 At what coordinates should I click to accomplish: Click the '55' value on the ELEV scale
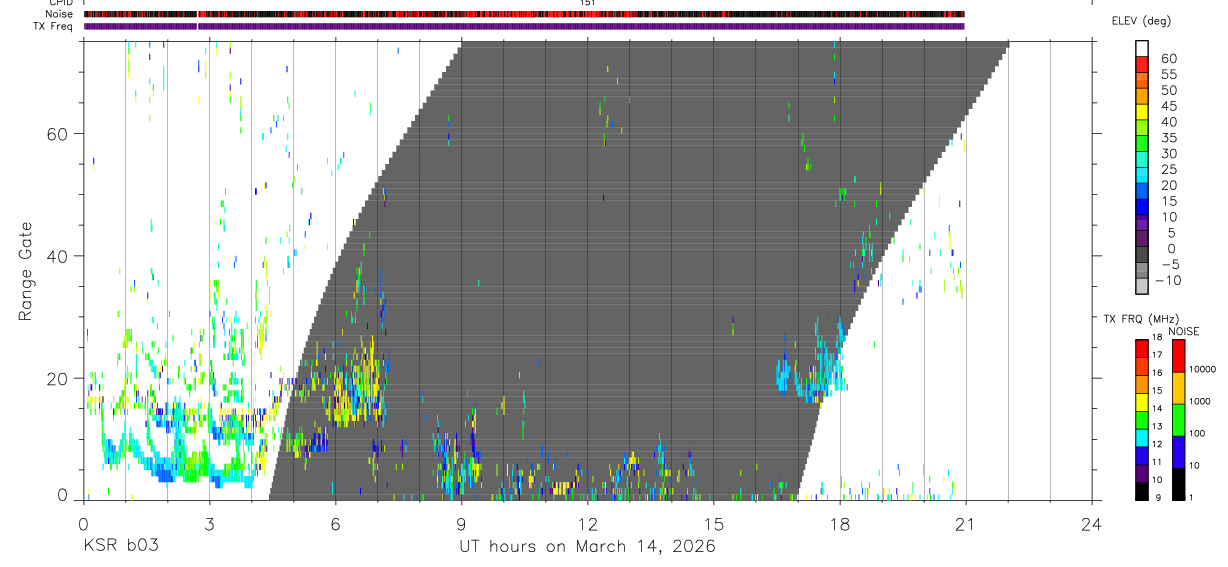tap(1168, 74)
